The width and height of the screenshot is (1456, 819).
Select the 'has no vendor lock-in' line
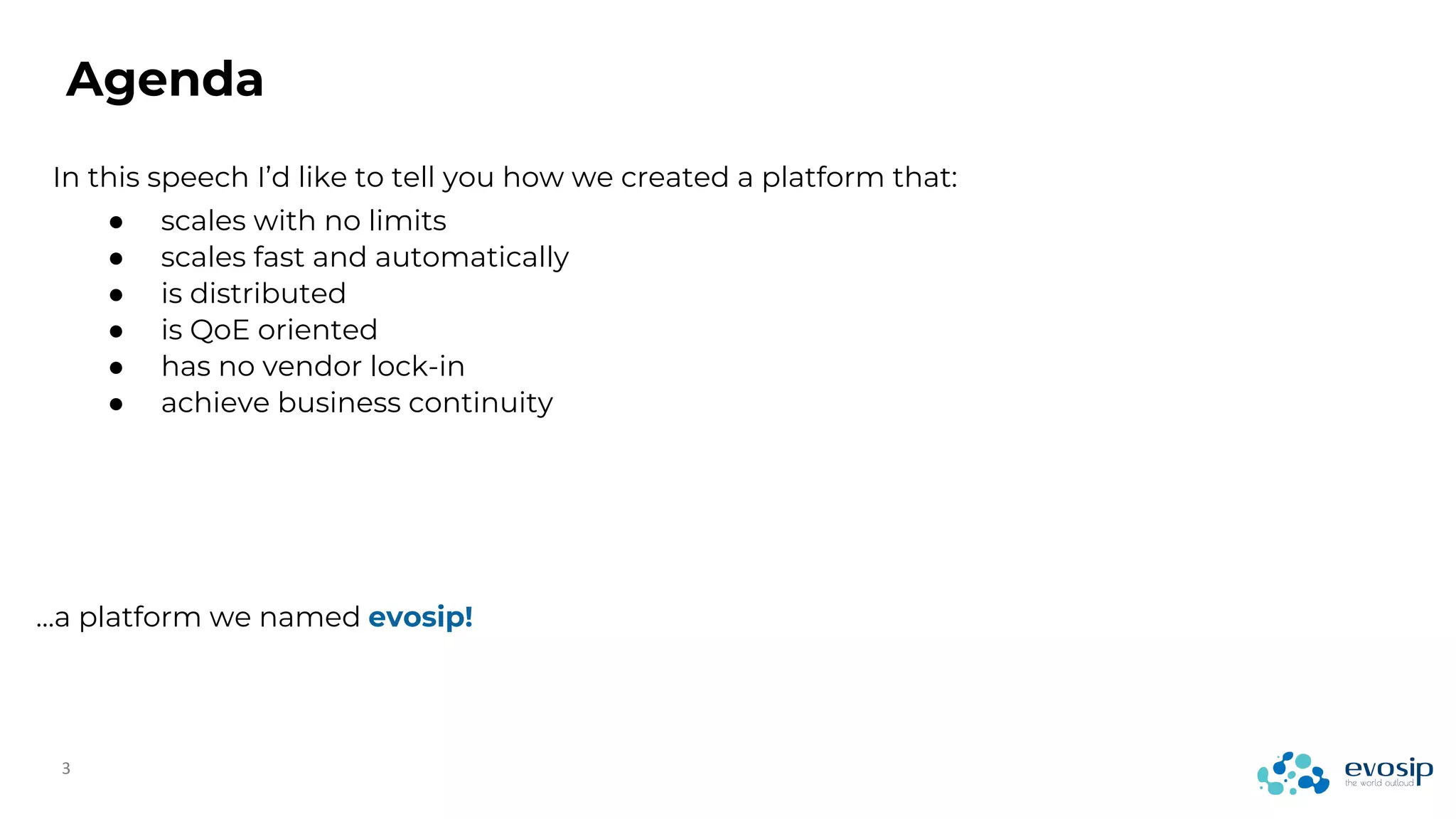point(313,367)
